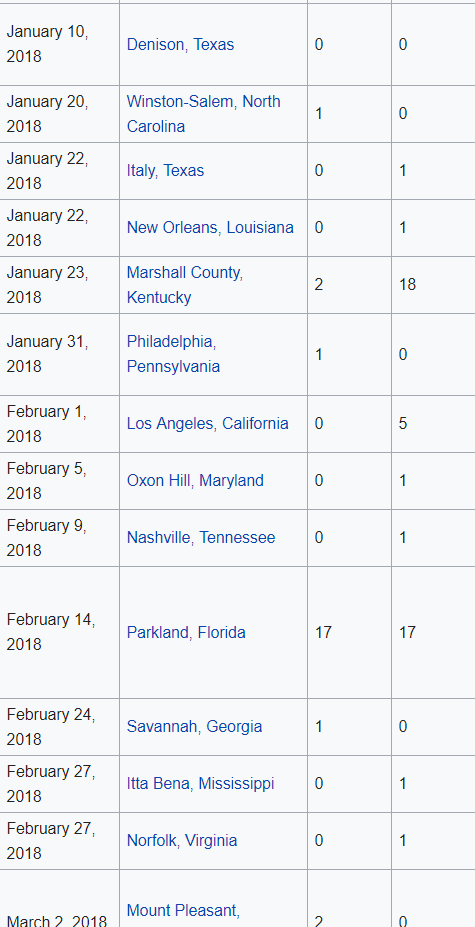Image resolution: width=475 pixels, height=927 pixels.
Task: Open the Philadelphia, Pennsylvania link
Action: (x=173, y=354)
